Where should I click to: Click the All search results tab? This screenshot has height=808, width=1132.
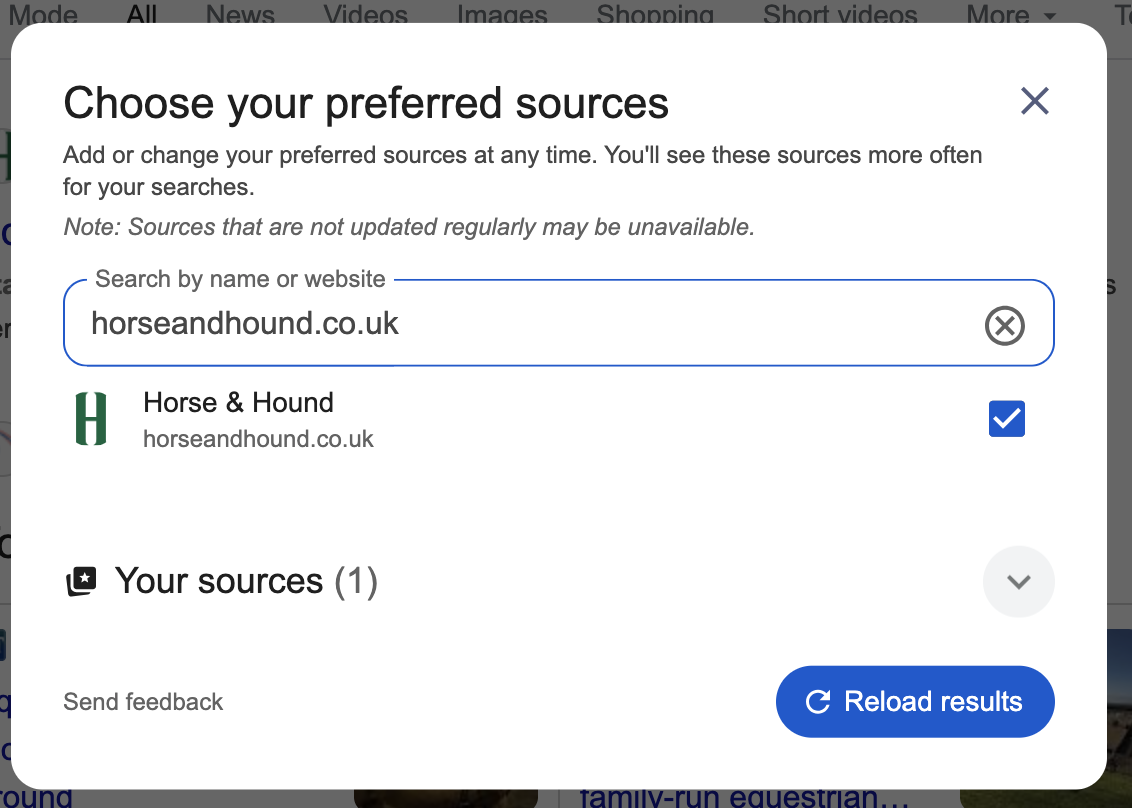tap(141, 15)
